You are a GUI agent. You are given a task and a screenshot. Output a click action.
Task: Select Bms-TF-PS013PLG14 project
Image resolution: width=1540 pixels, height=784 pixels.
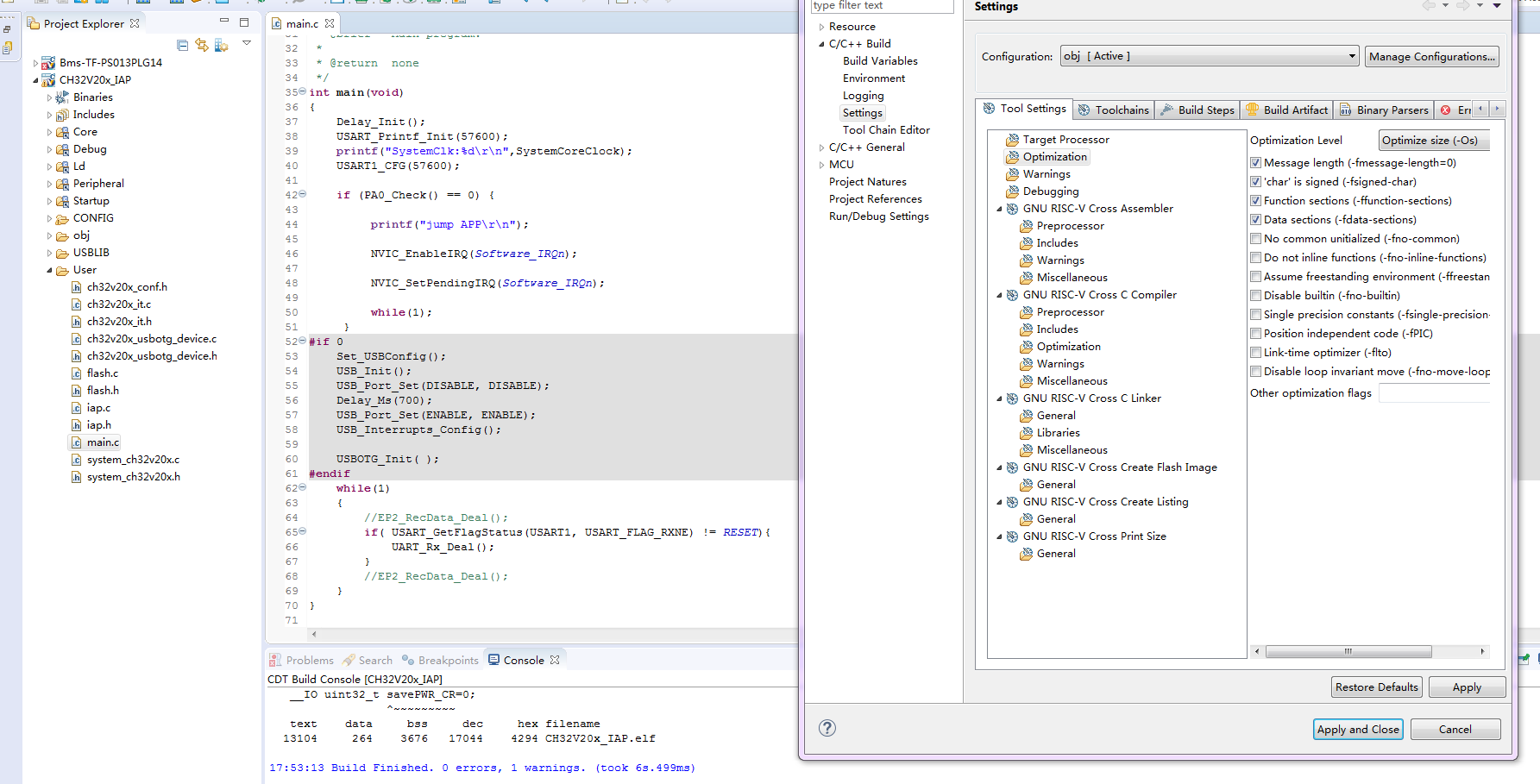tap(110, 63)
